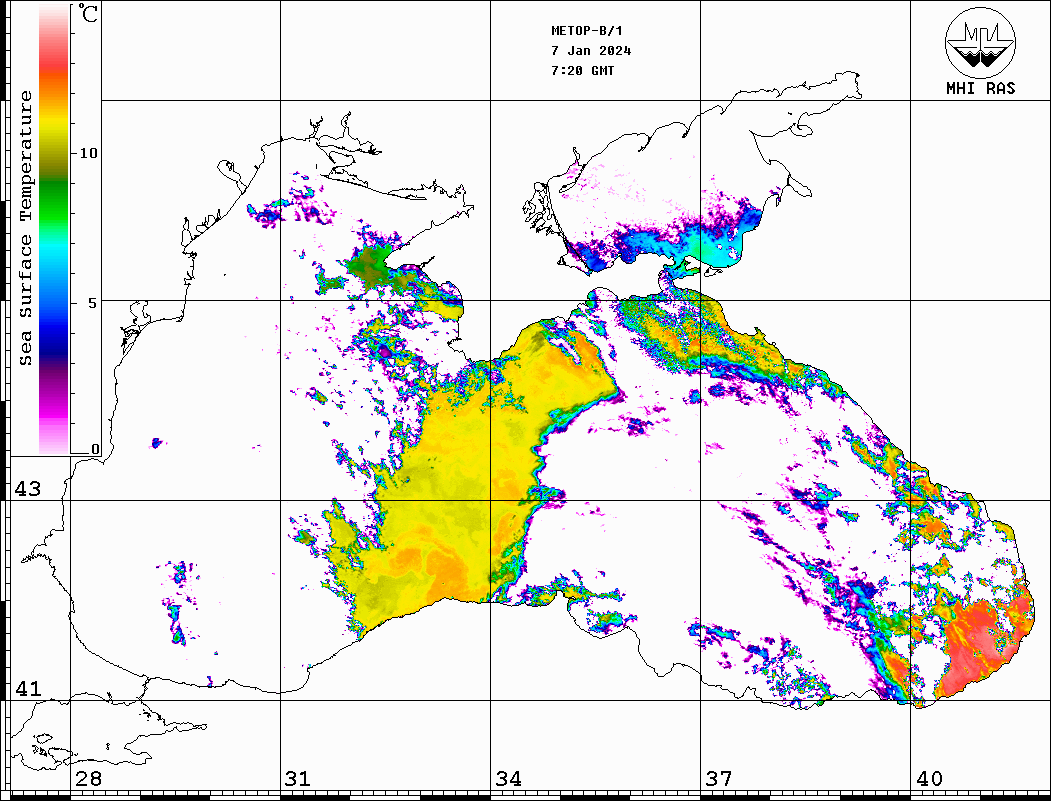Click the 10 degree mark on legend
Image resolution: width=1051 pixels, height=801 pixels.
coord(88,153)
